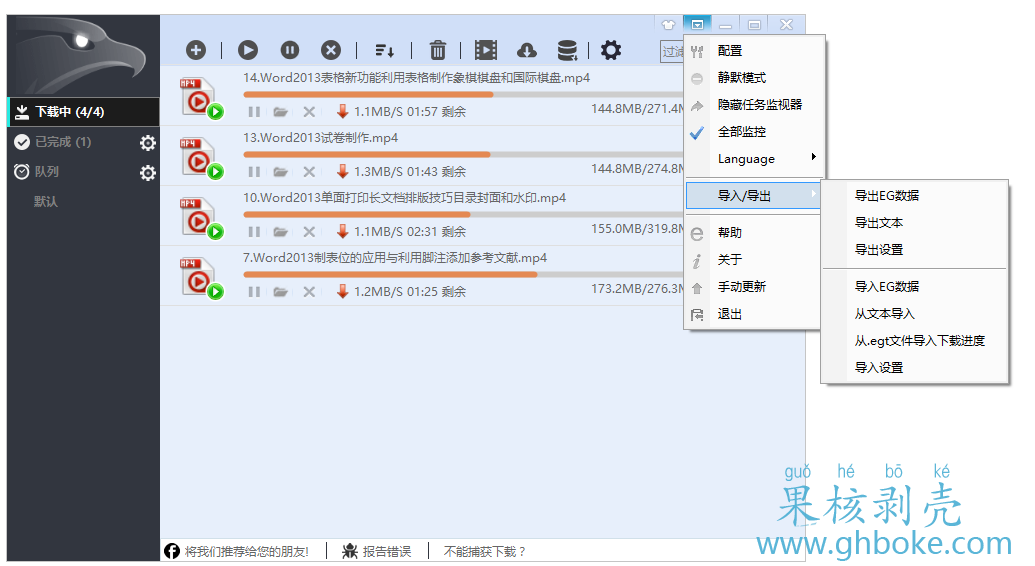Click the pause all downloads toolbar icon
The width and height of the screenshot is (1035, 566).
[x=289, y=50]
